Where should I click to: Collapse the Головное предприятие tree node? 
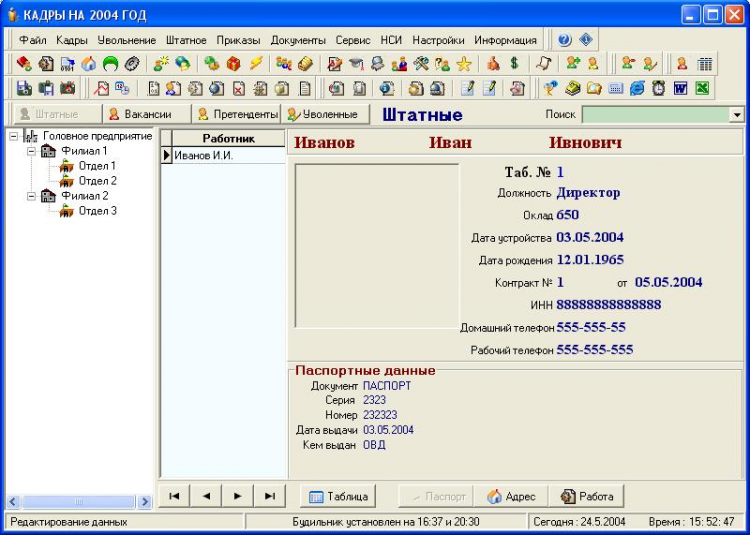click(x=14, y=137)
